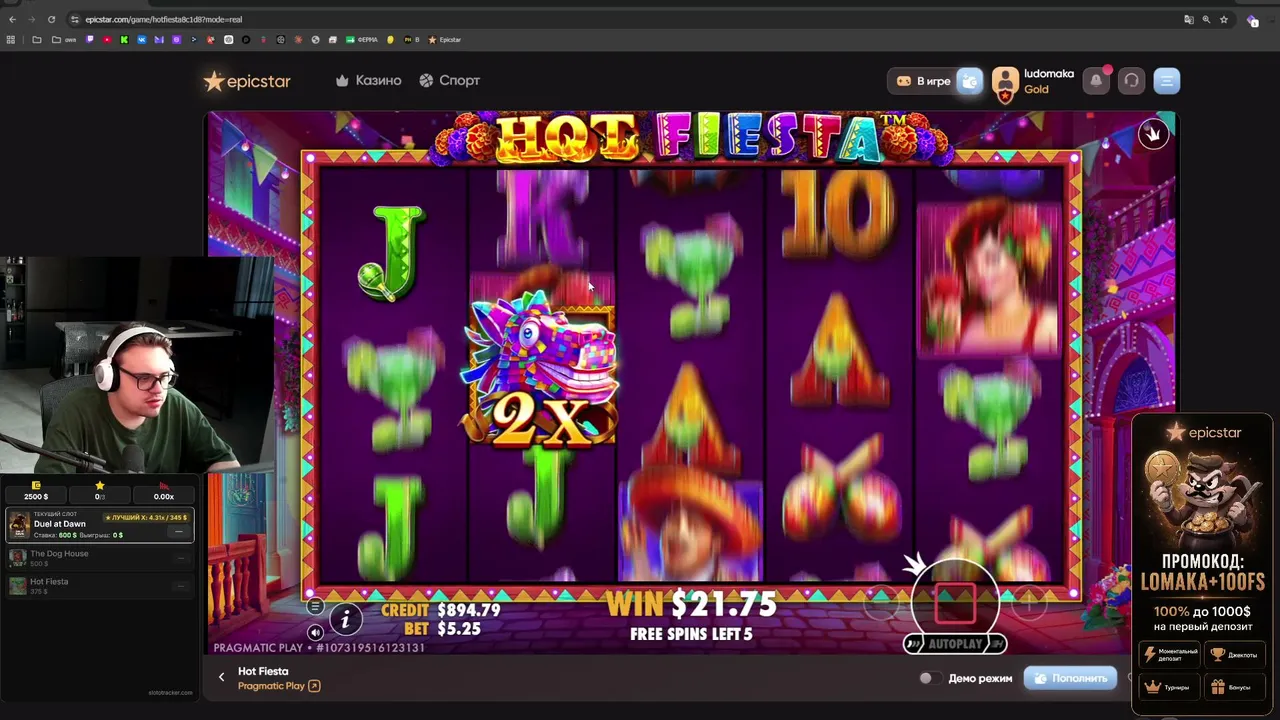Bookmark this page with the star icon
The width and height of the screenshot is (1280, 720).
(x=1223, y=19)
